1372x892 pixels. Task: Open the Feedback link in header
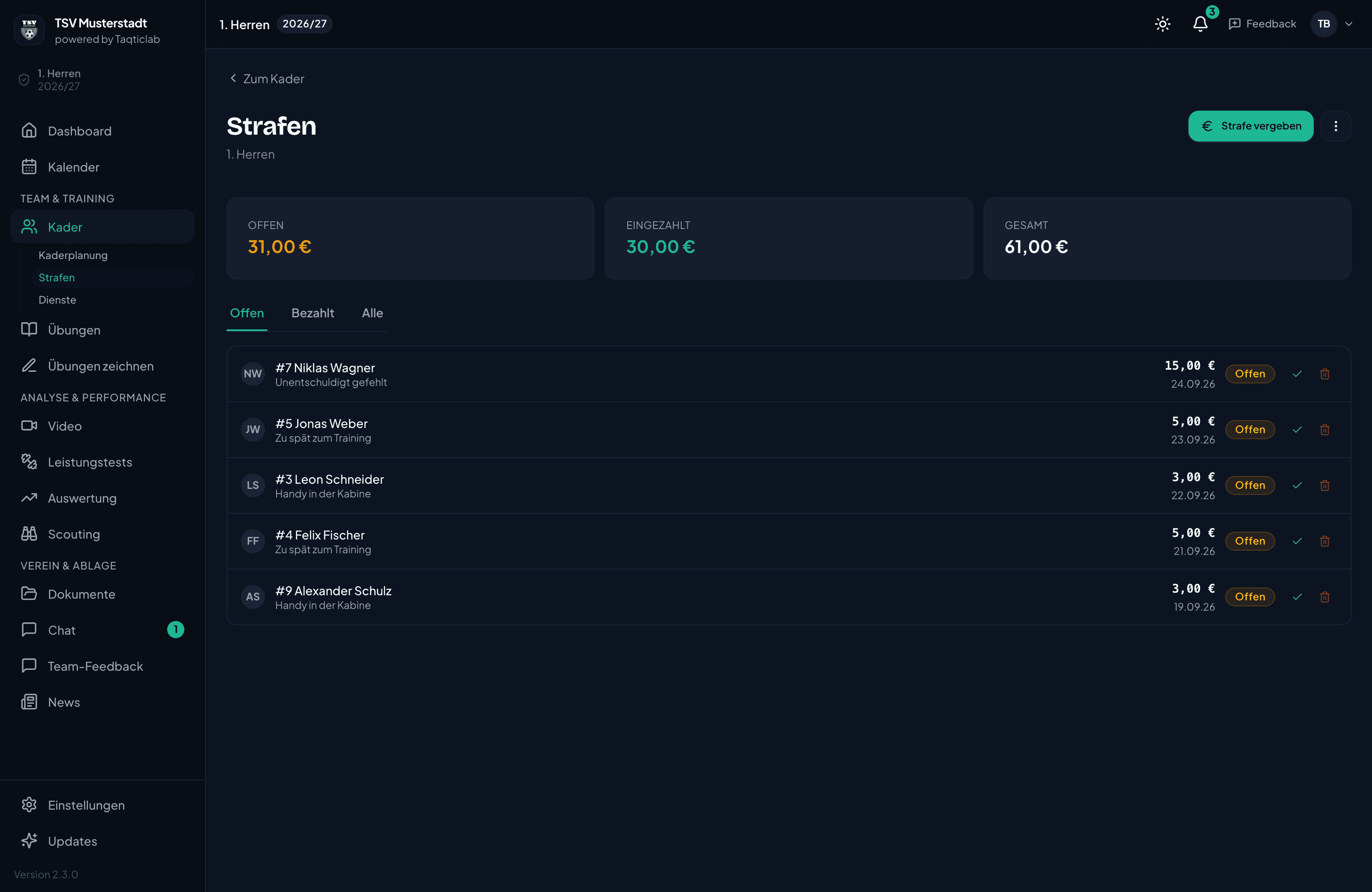pyautogui.click(x=1262, y=24)
